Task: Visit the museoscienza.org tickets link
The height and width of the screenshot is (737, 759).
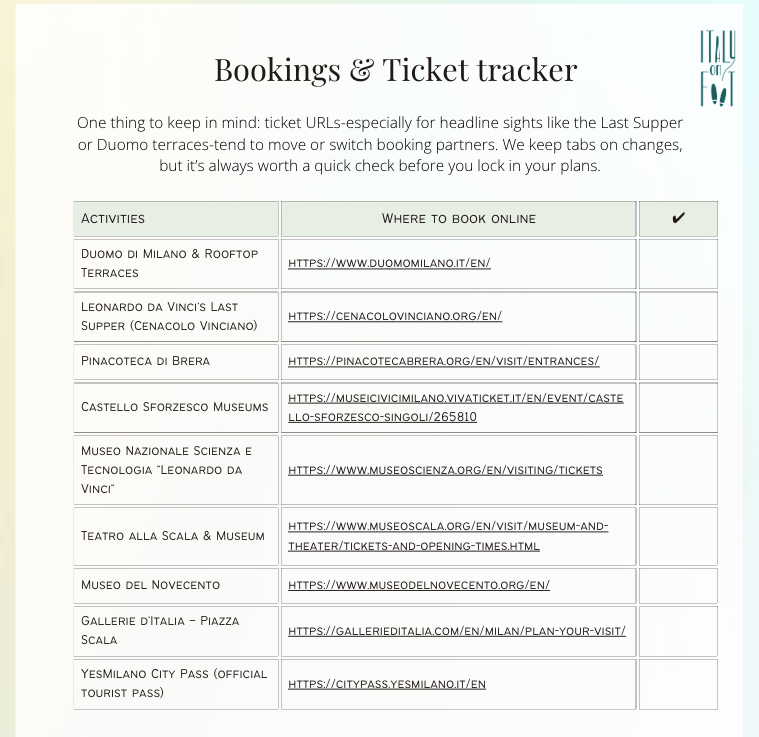Action: tap(445, 470)
